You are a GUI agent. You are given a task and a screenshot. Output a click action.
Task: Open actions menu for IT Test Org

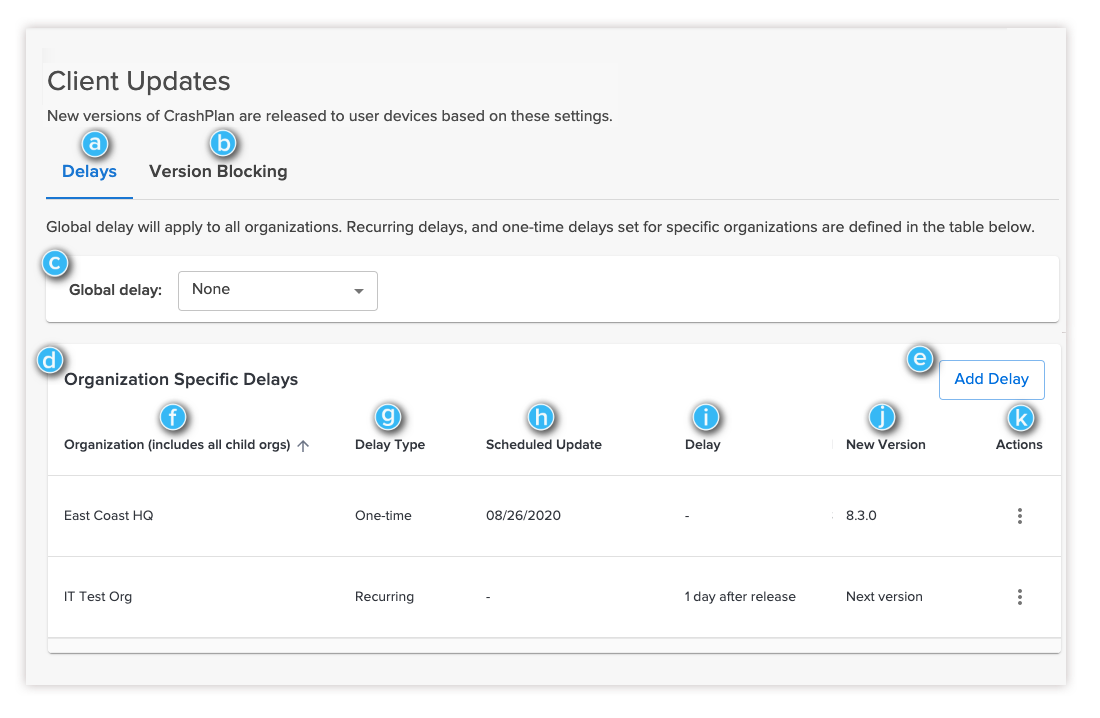(1019, 597)
